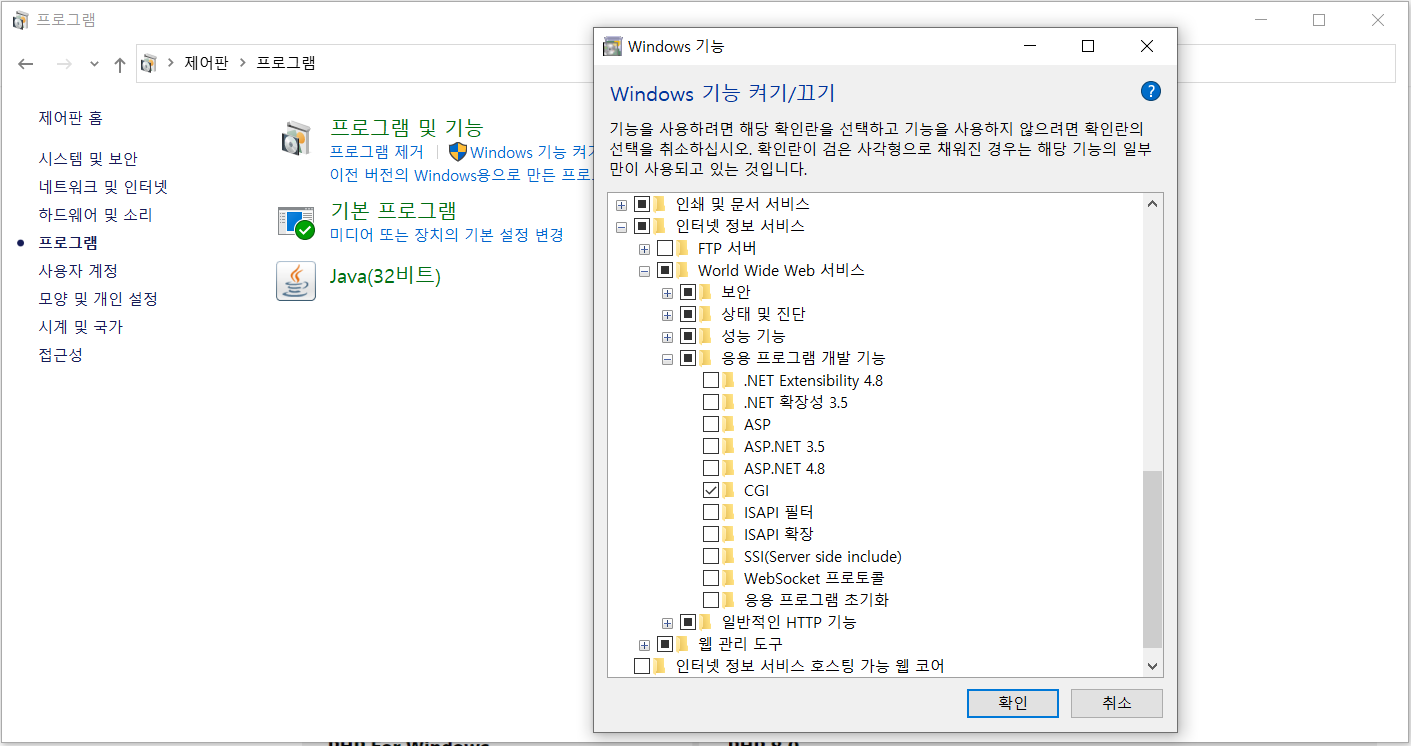This screenshot has width=1411, height=746.
Task: Open 제어판 홈 in the sidebar
Action: [71, 118]
